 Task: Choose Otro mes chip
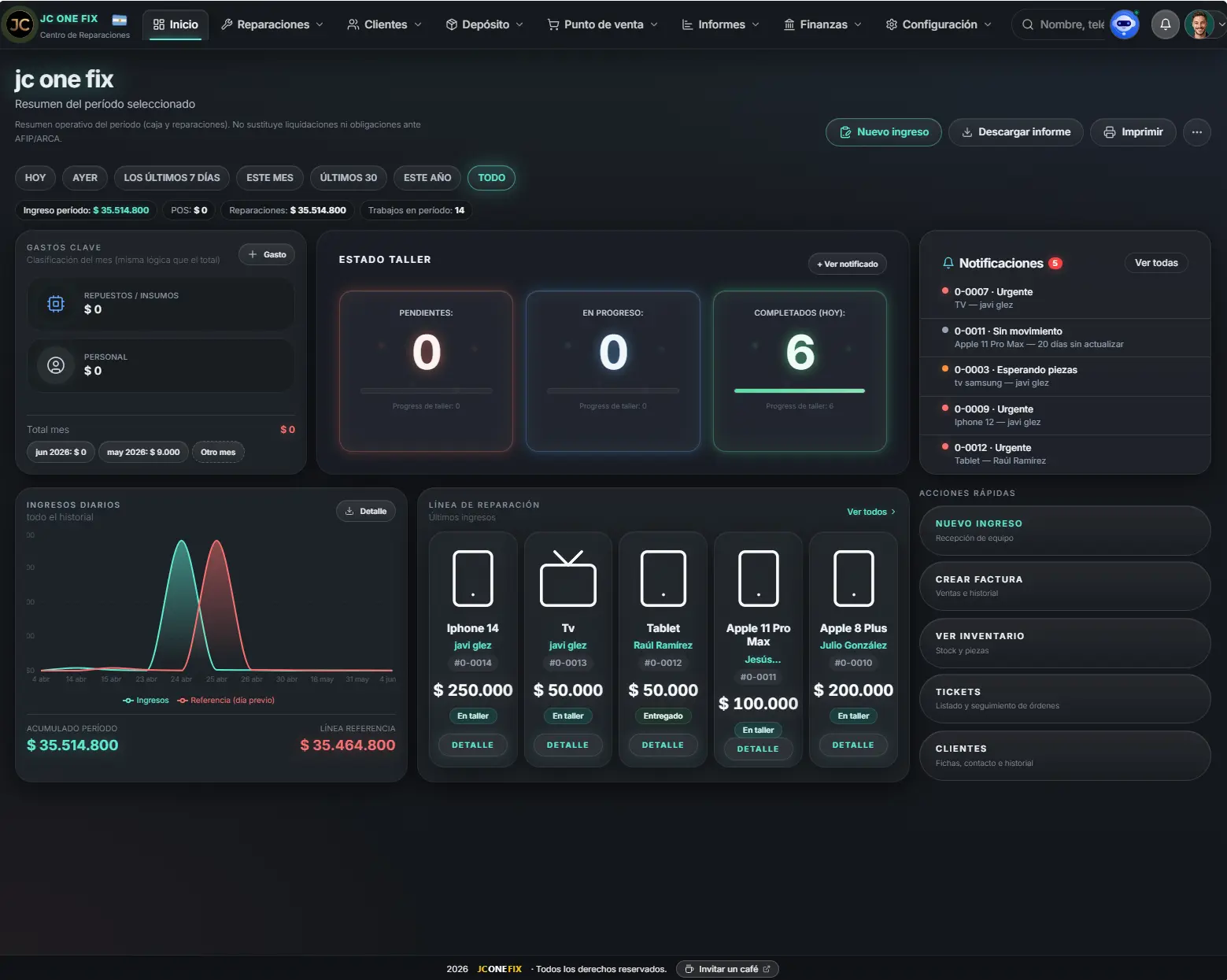coord(218,452)
